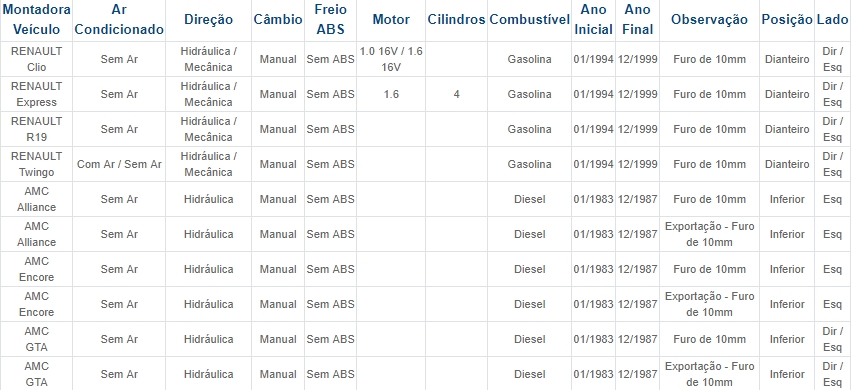Click the Freio ABS header

coord(330,20)
